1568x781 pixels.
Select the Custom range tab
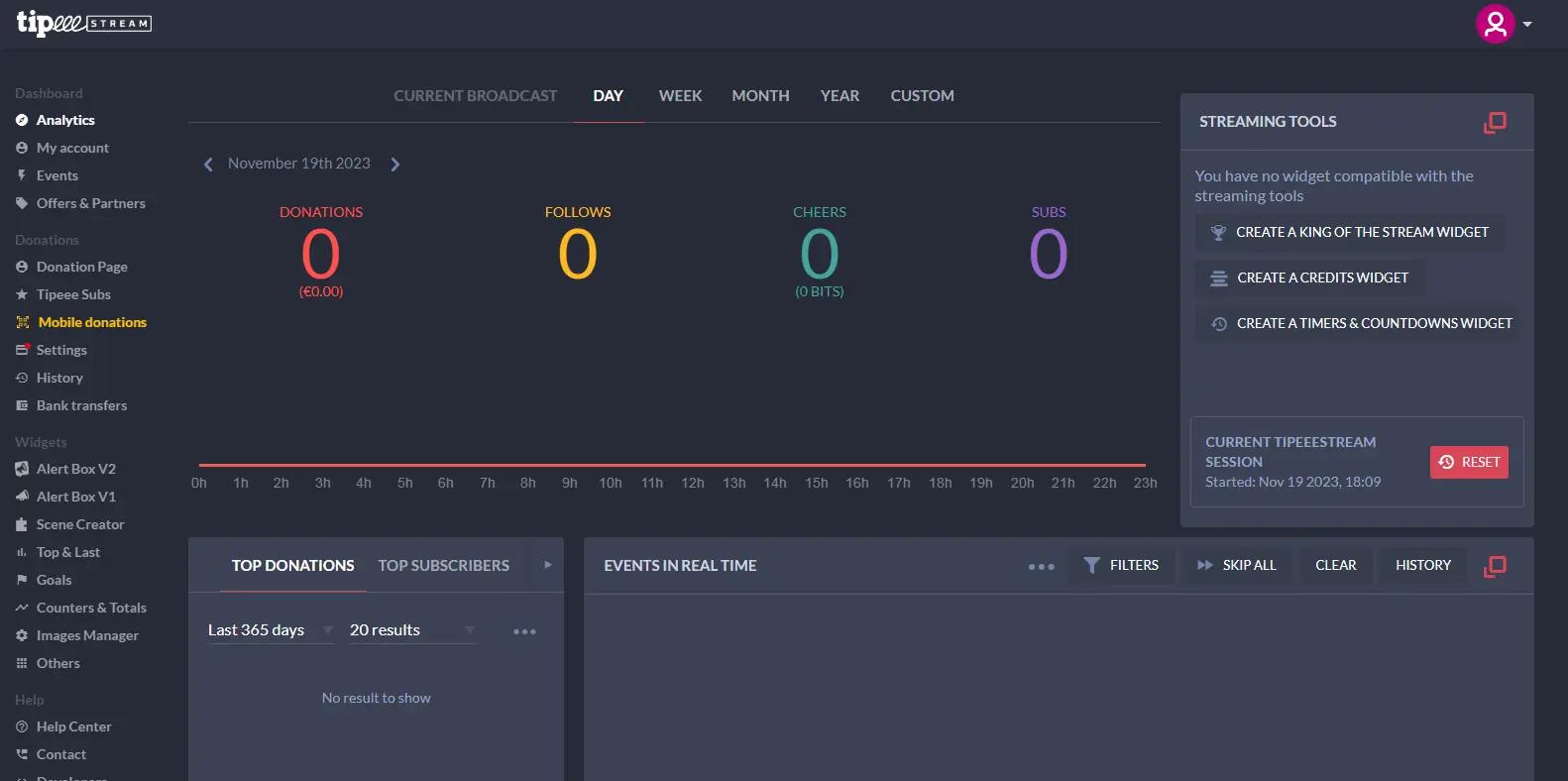(x=922, y=96)
